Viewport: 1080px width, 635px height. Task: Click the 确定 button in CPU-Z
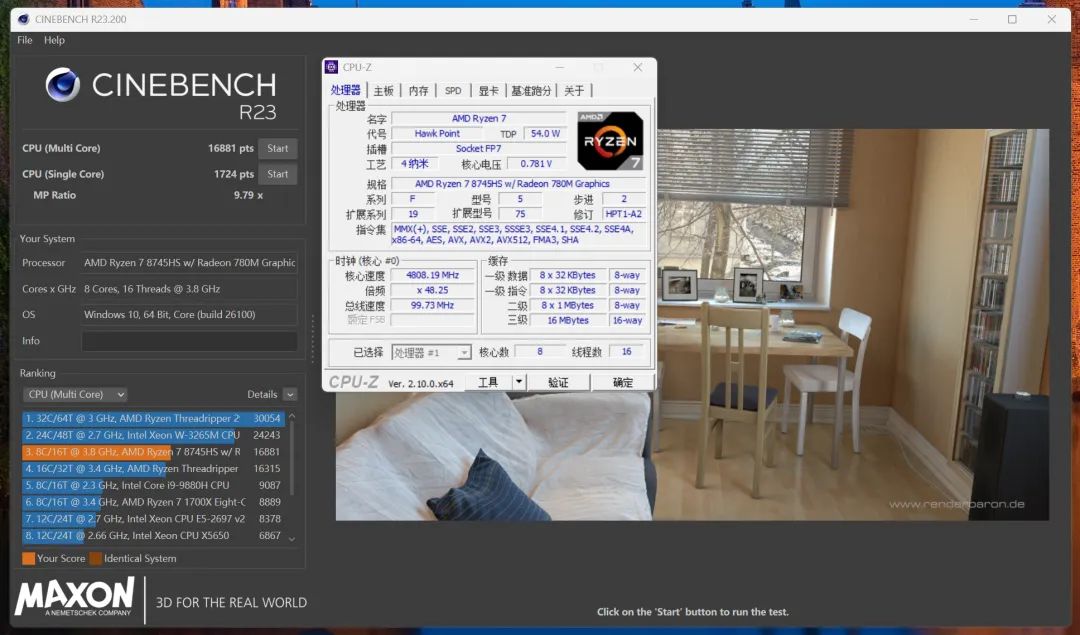pos(623,382)
